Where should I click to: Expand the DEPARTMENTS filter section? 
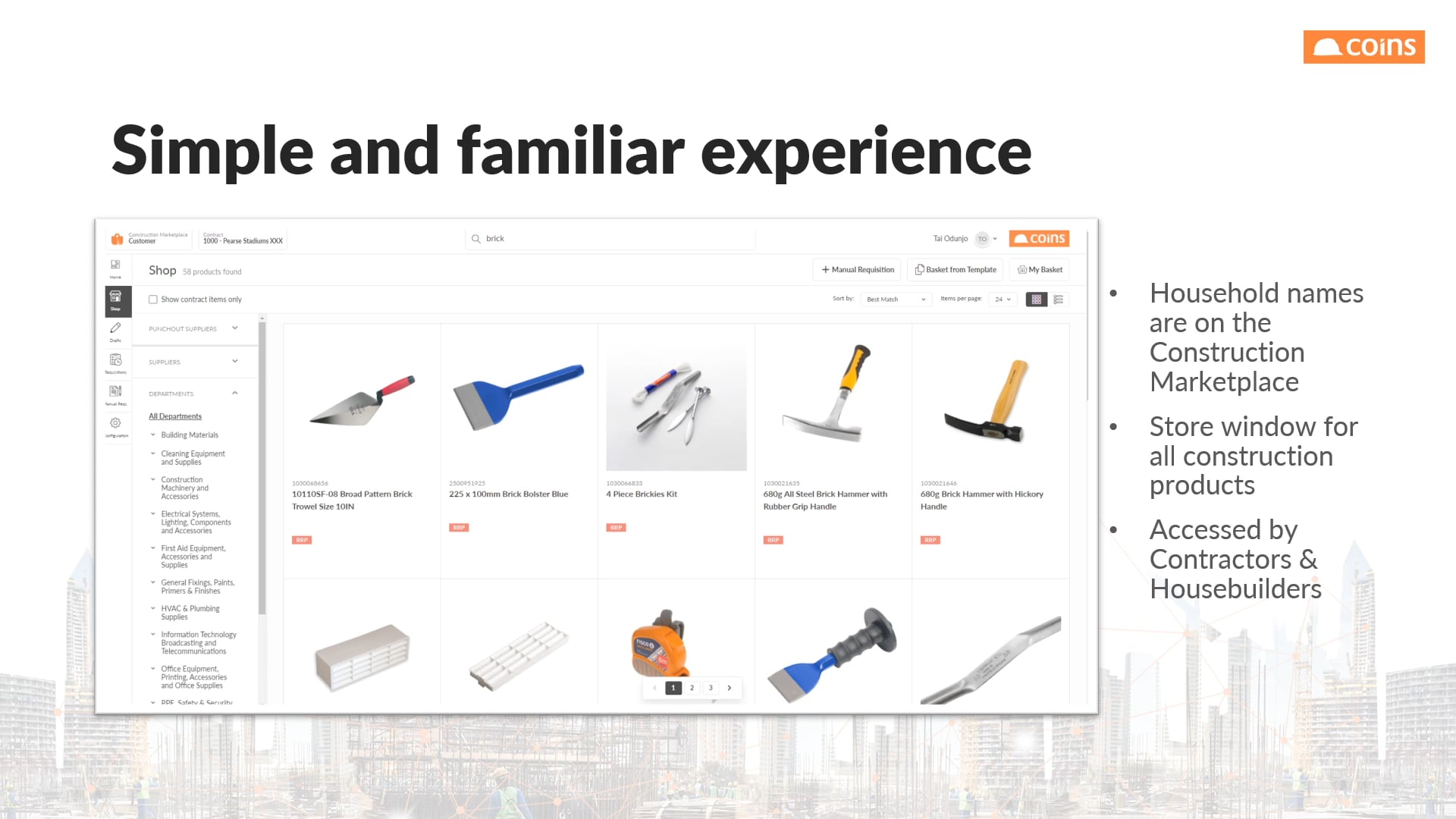click(x=234, y=392)
